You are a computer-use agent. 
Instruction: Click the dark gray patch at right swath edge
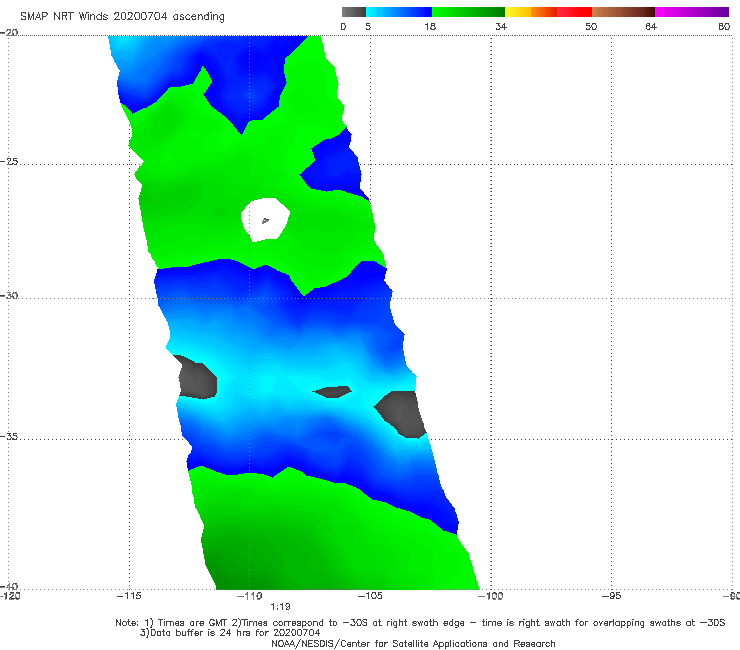(x=401, y=414)
